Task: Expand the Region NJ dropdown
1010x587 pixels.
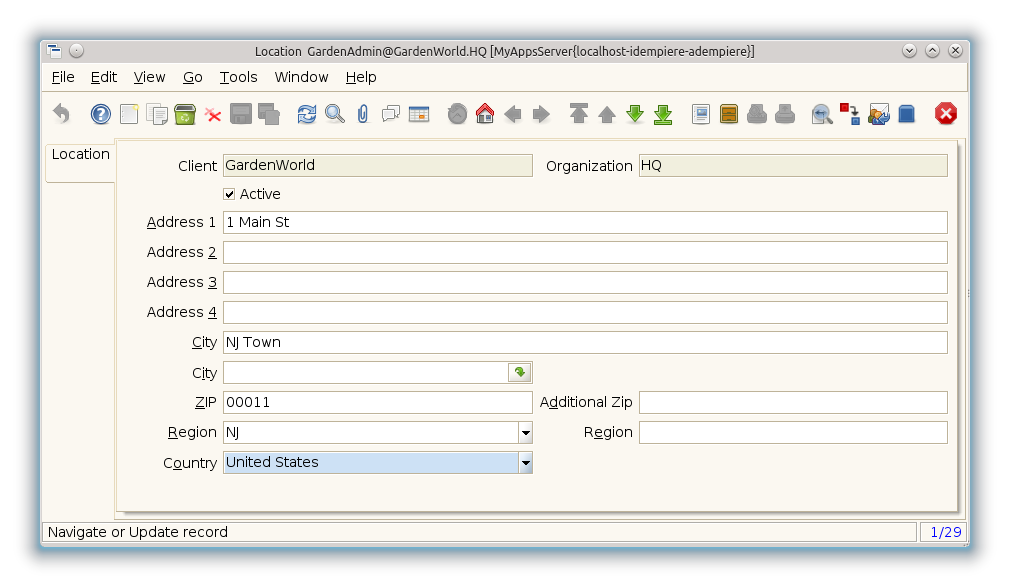Action: pyautogui.click(x=525, y=433)
